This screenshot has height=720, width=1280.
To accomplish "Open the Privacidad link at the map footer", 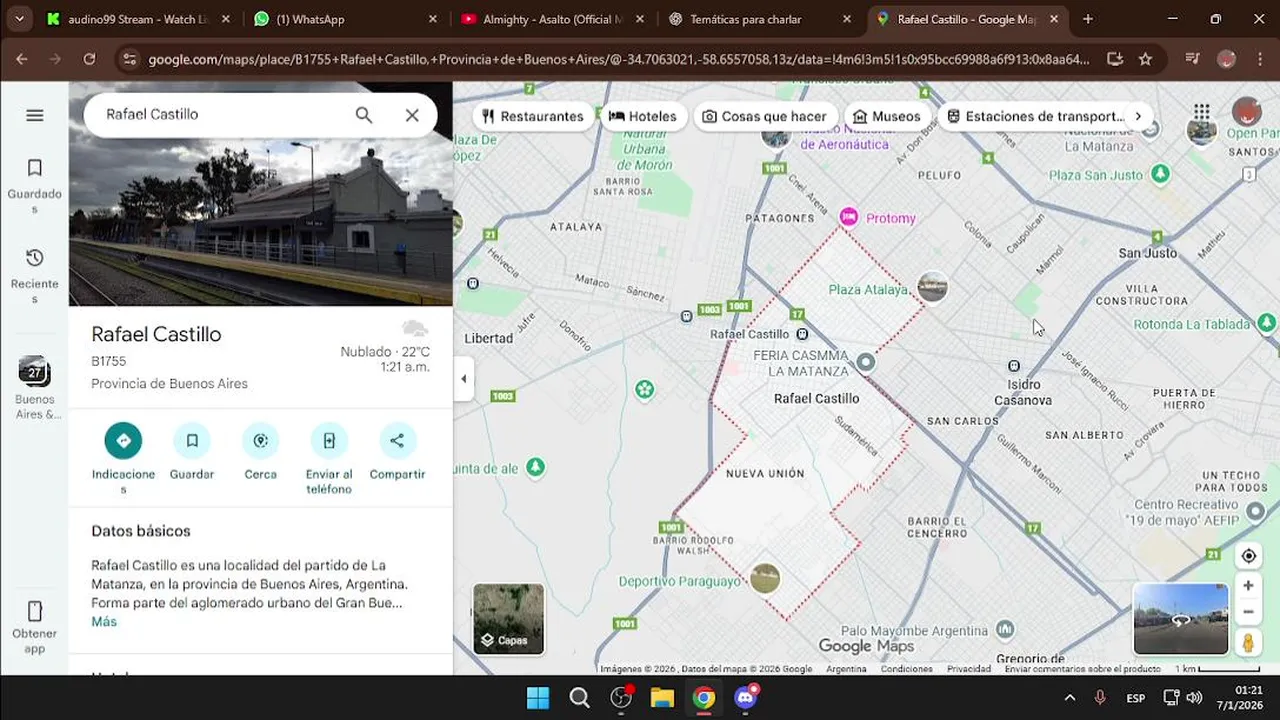I will [x=969, y=669].
